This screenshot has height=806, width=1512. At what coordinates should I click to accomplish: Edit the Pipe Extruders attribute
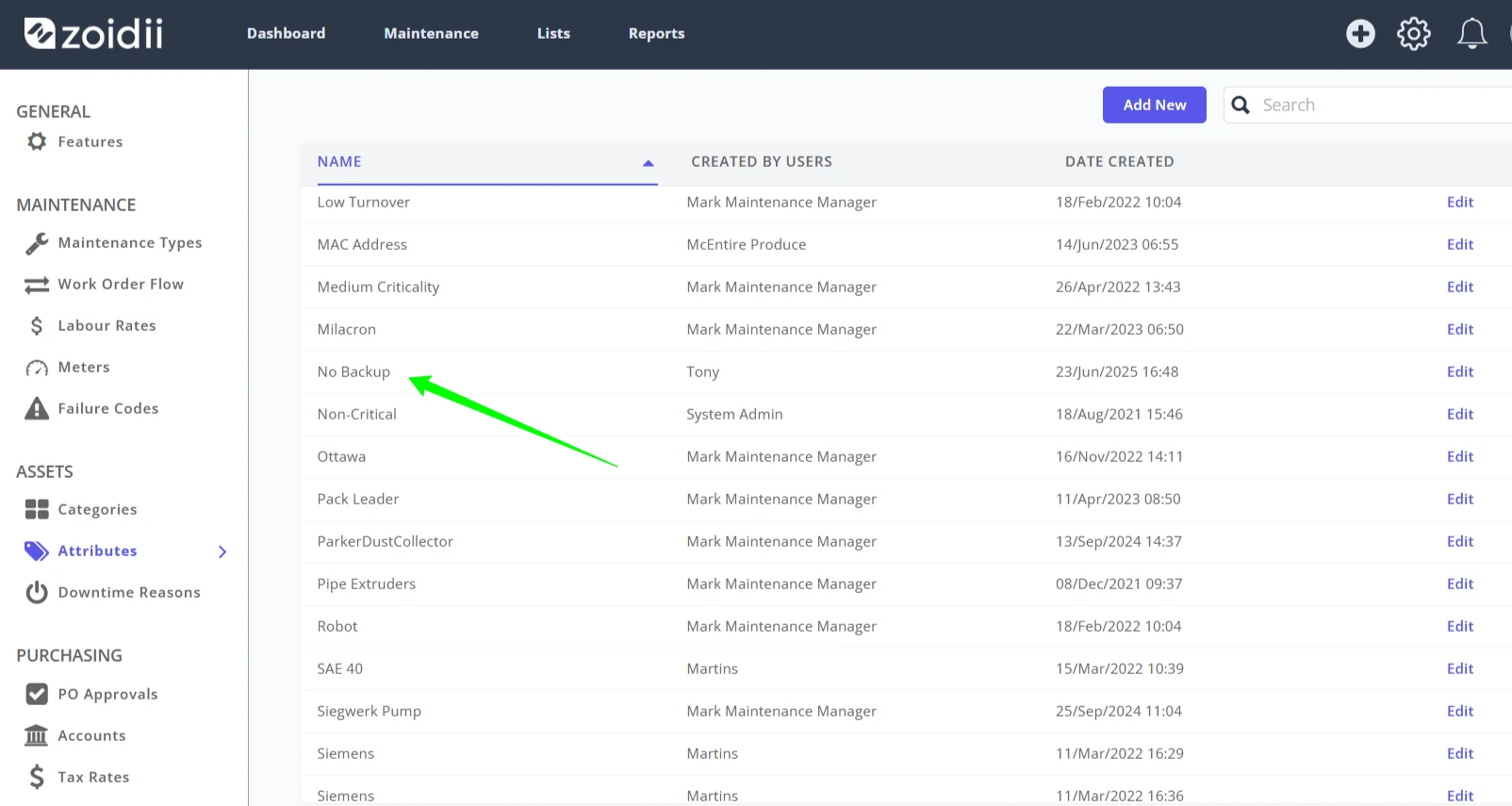tap(1459, 584)
